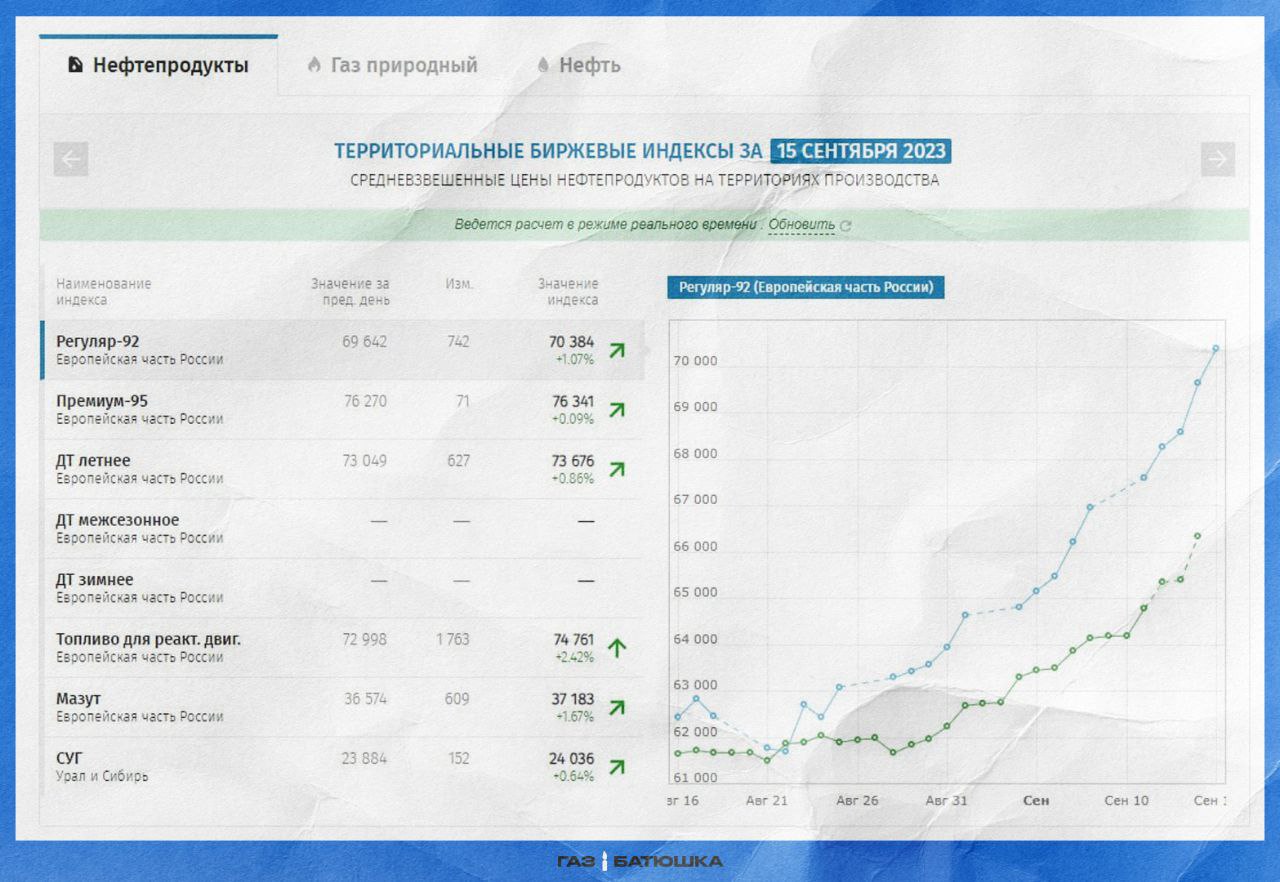Click previous-day value 69 642
Image resolution: width=1280 pixels, height=882 pixels.
click(365, 342)
